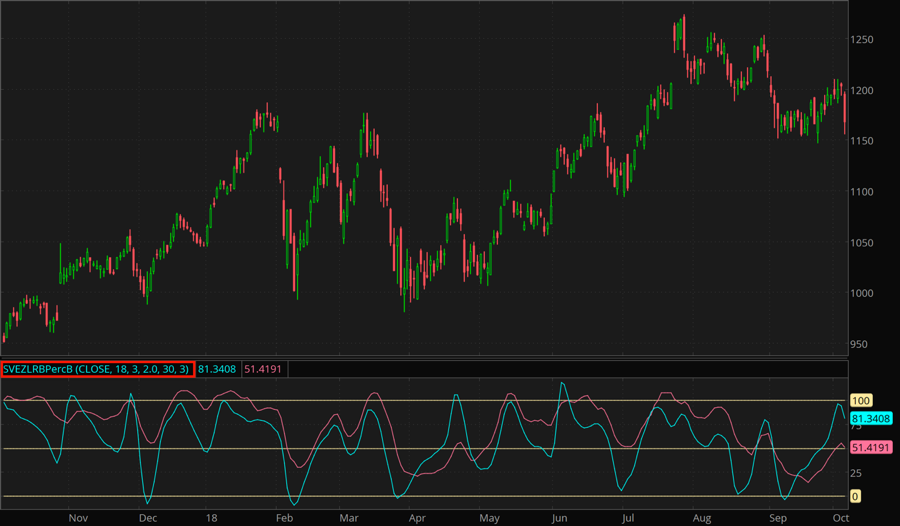Click the 25 mark on indicator axis
Viewport: 900px width, 526px height.
pos(859,472)
